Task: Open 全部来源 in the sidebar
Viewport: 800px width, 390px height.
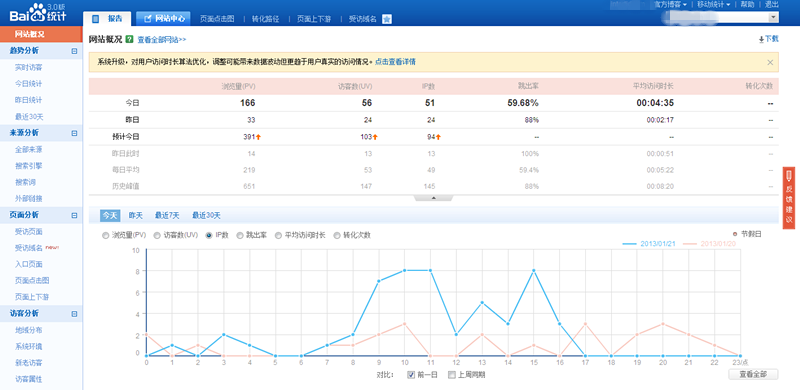Action: [x=29, y=150]
